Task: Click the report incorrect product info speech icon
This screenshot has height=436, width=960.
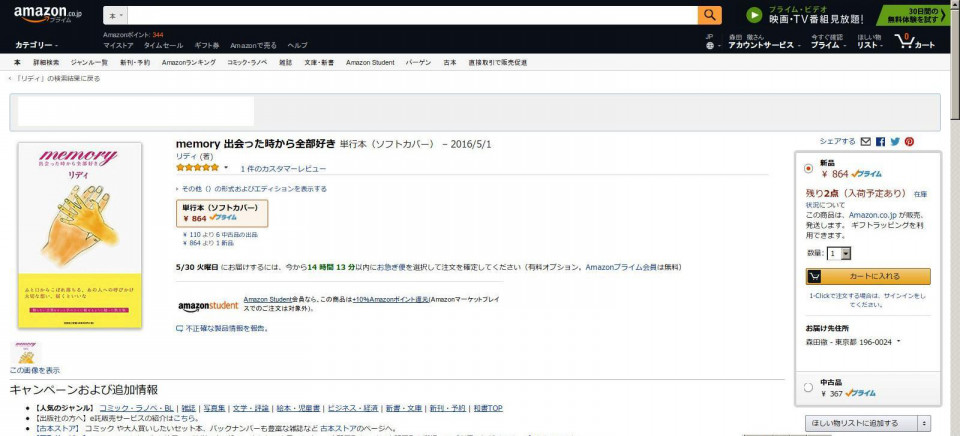Action: (179, 329)
